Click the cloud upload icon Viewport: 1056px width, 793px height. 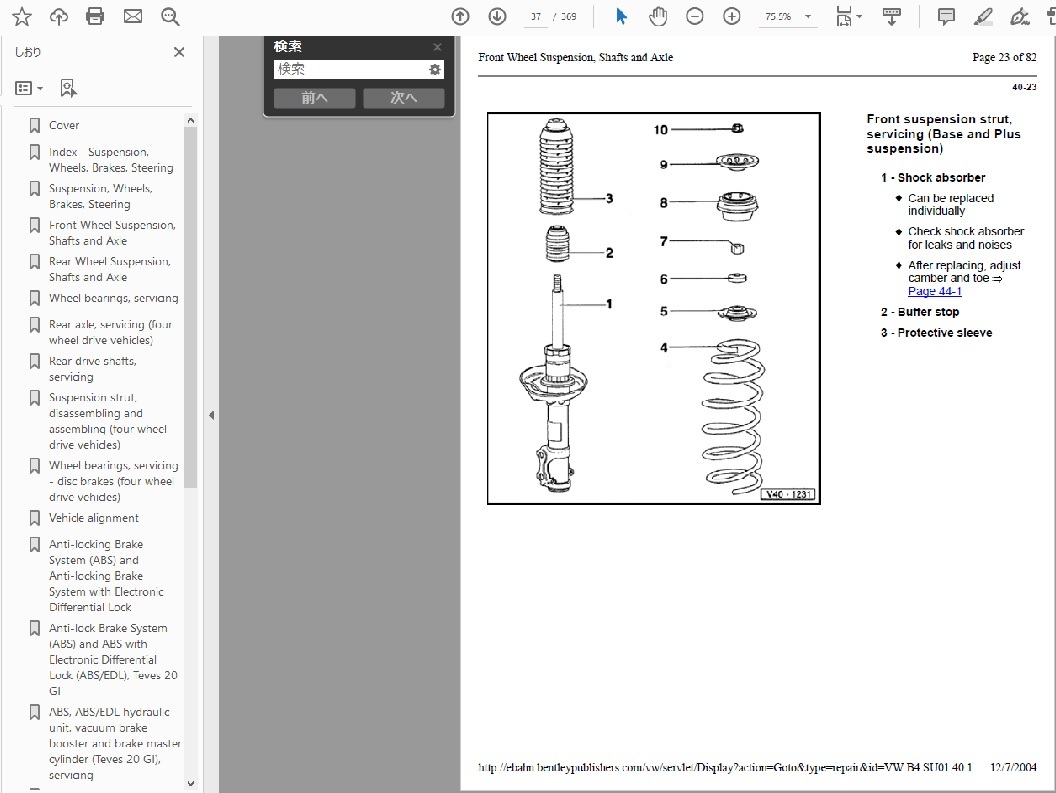point(59,16)
